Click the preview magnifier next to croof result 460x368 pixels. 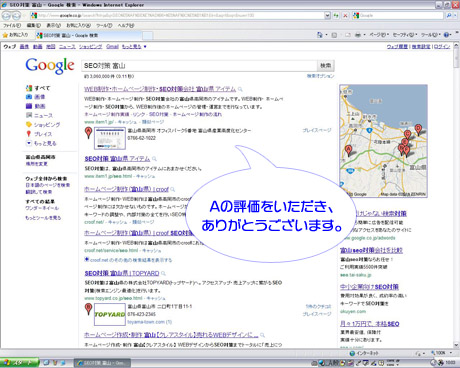tap(172, 189)
